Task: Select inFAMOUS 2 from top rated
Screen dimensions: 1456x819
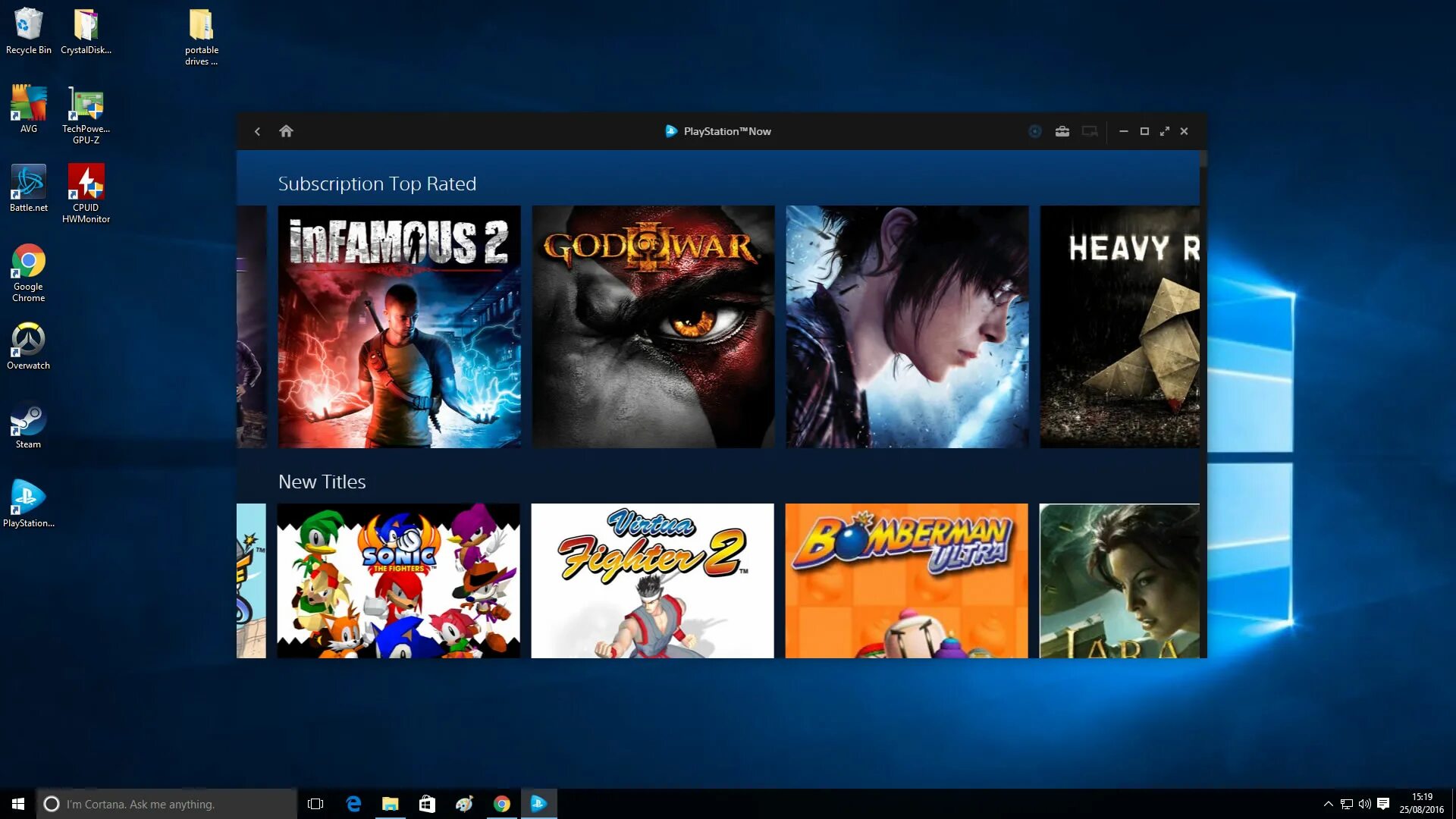Action: pyautogui.click(x=399, y=327)
